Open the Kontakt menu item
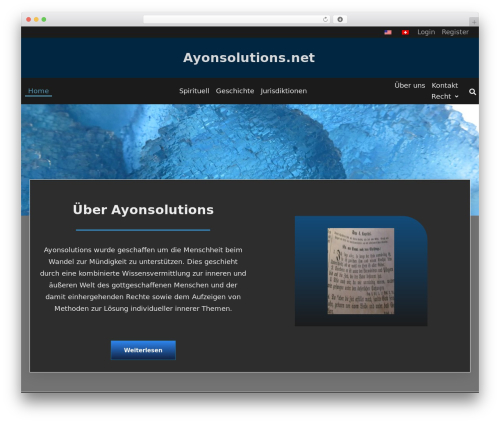 coord(445,85)
